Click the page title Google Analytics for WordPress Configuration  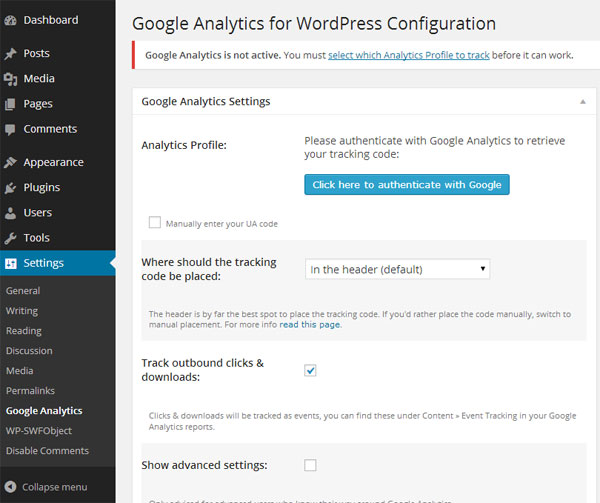314,24
